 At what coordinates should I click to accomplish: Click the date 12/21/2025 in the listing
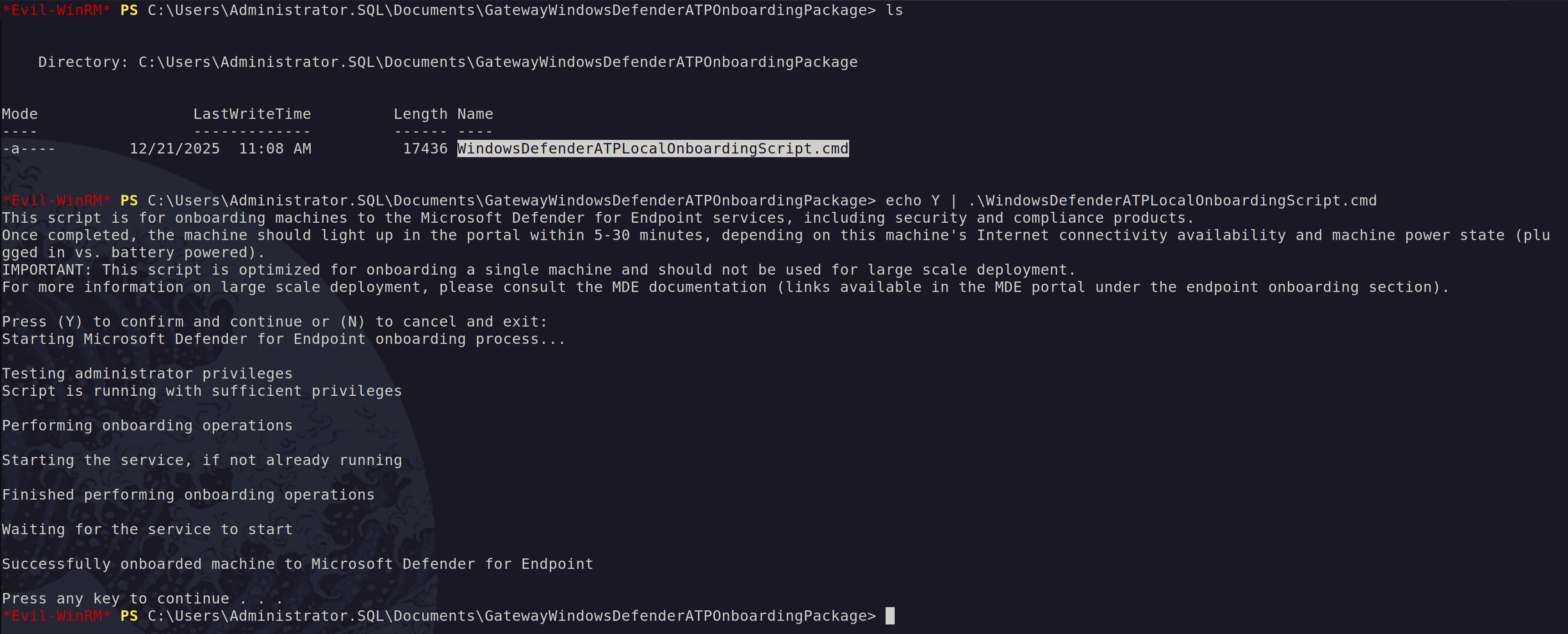(174, 148)
